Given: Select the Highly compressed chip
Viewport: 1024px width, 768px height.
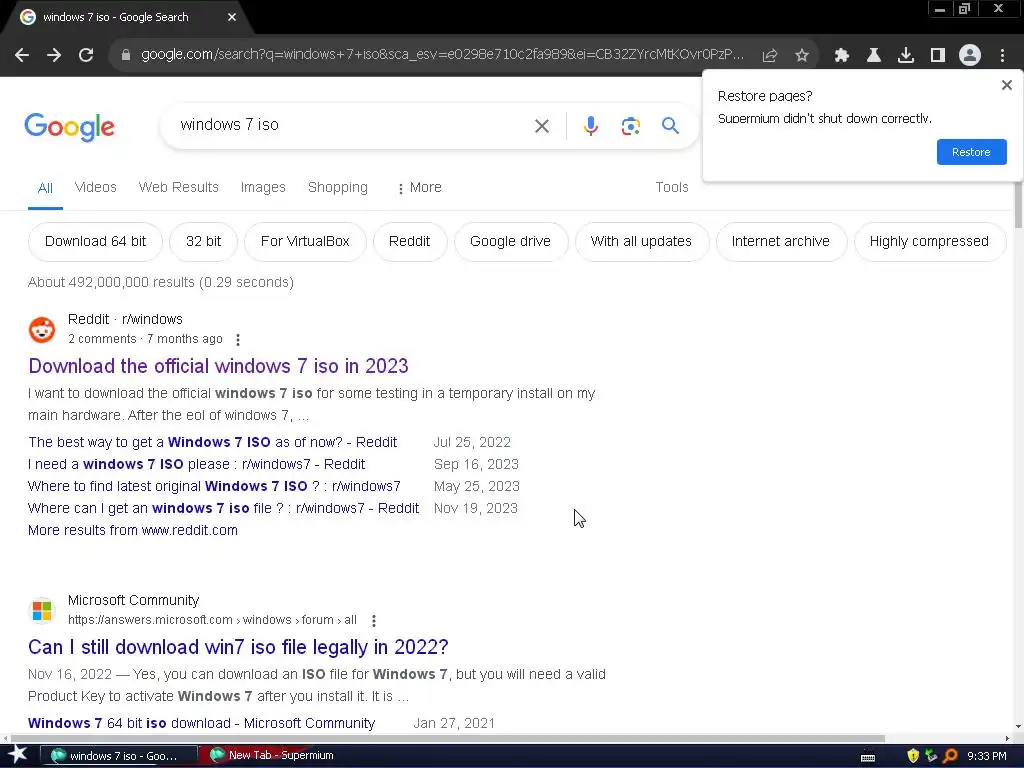Looking at the screenshot, I should pyautogui.click(x=929, y=242).
